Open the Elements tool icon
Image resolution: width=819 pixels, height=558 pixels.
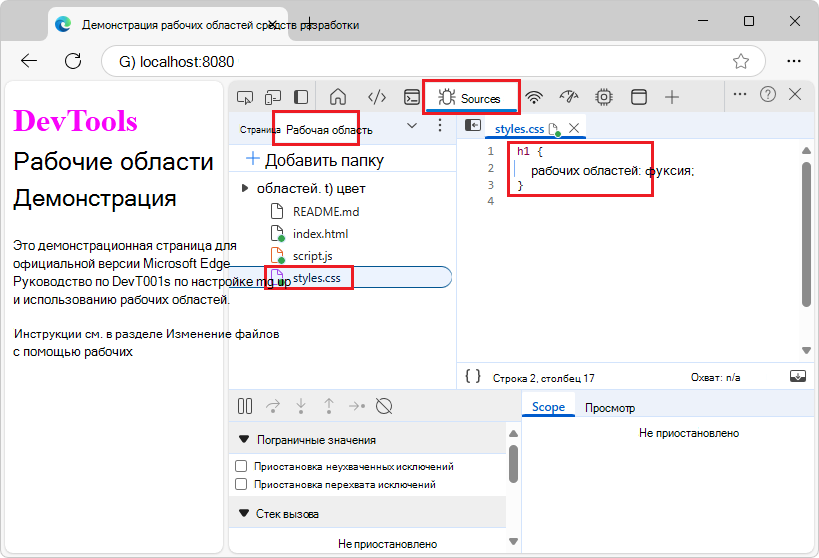377,97
